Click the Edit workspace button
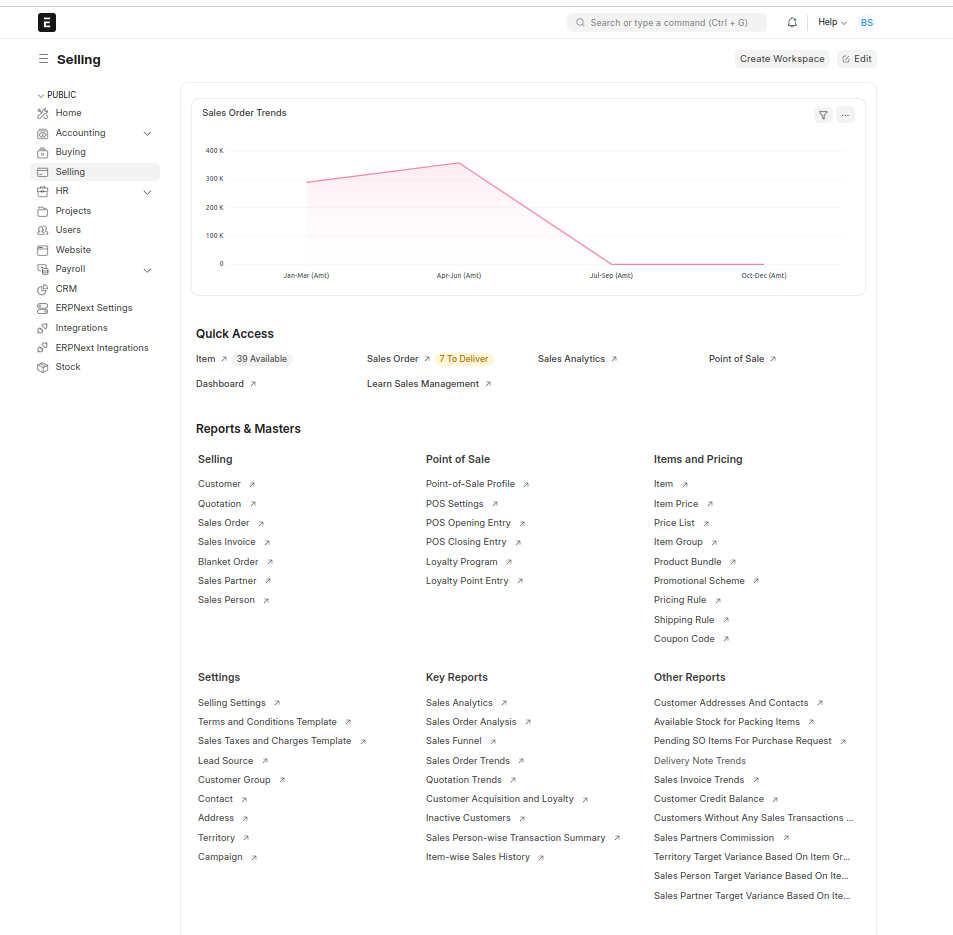 pyautogui.click(x=857, y=59)
